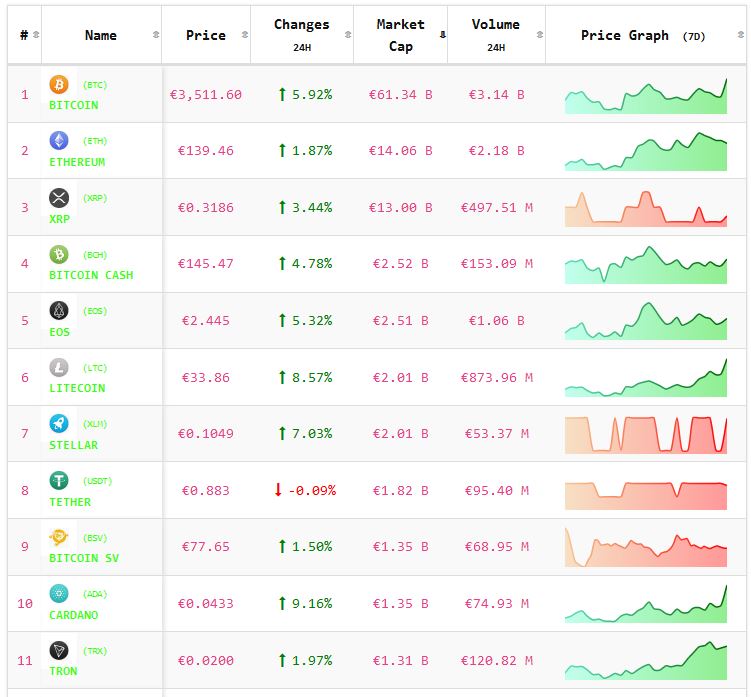Click Bitcoin's 7-day price graph
This screenshot has width=751, height=697.
coord(646,95)
